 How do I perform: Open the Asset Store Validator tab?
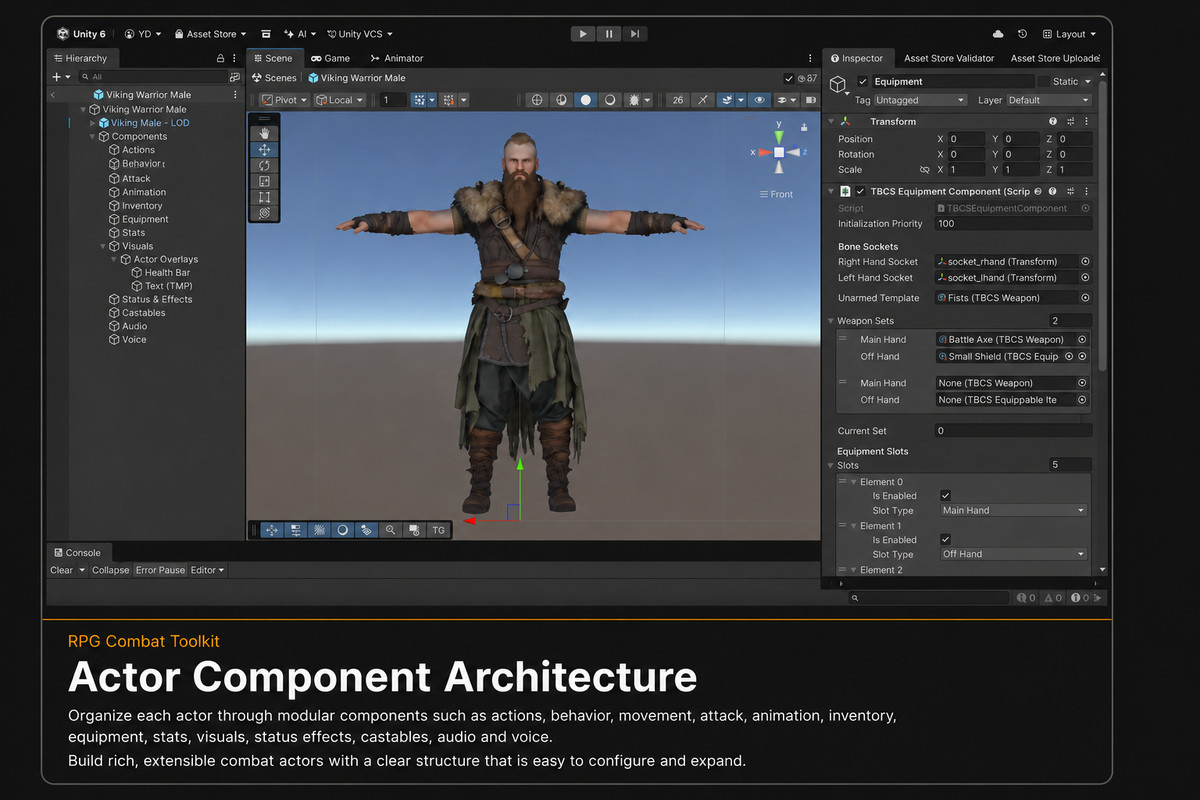tap(949, 58)
